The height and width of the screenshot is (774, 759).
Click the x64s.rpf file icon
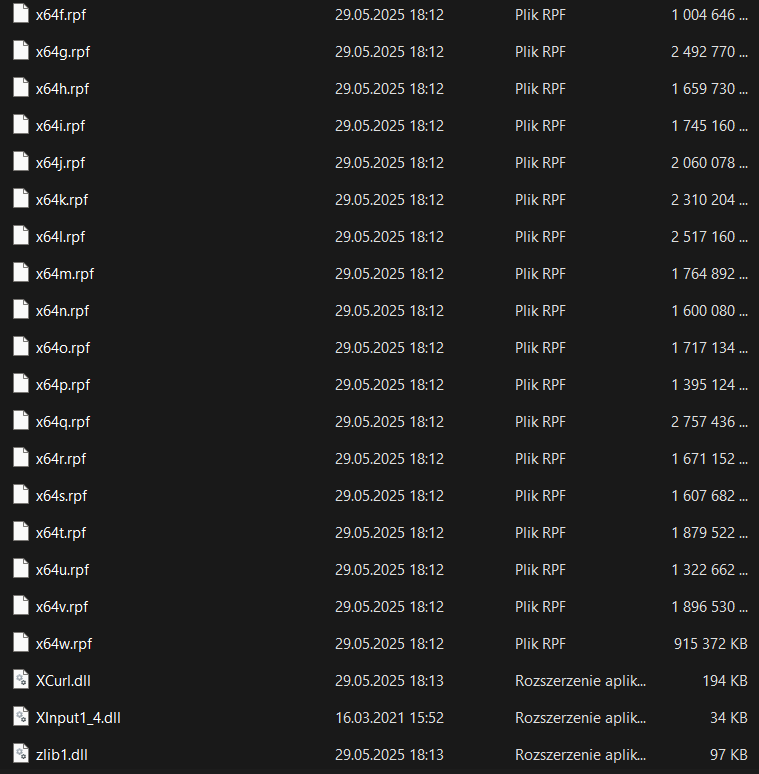coord(21,495)
